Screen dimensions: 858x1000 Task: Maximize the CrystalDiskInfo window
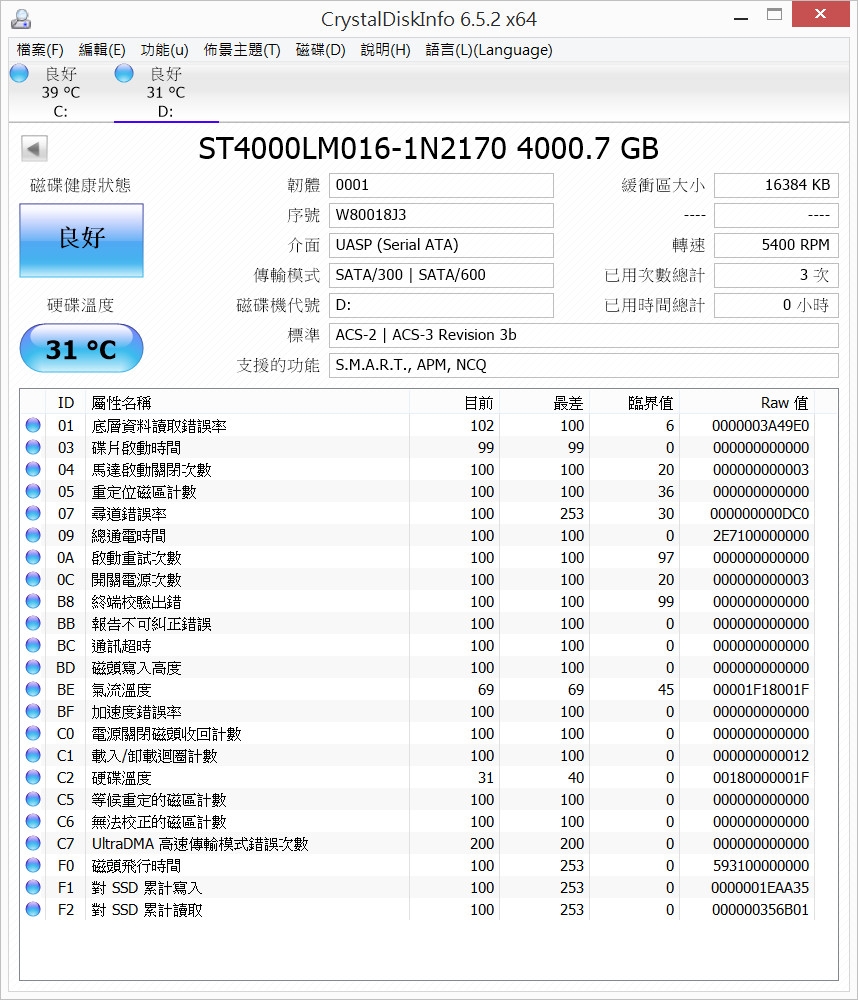tap(774, 15)
